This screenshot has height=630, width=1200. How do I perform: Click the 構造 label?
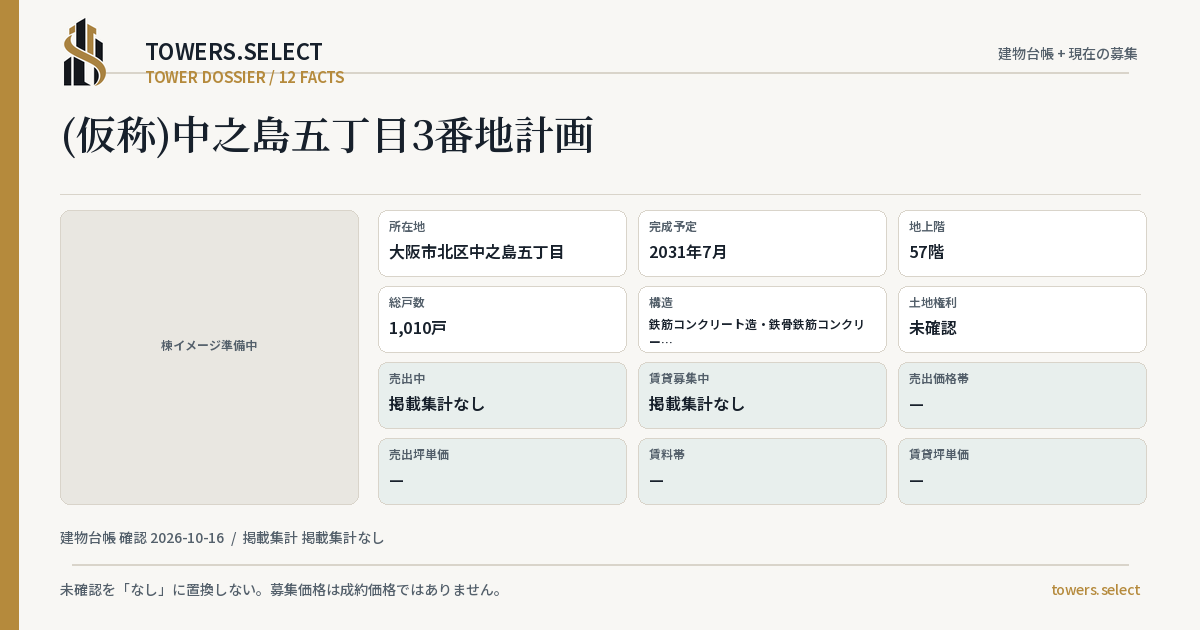[x=661, y=302]
